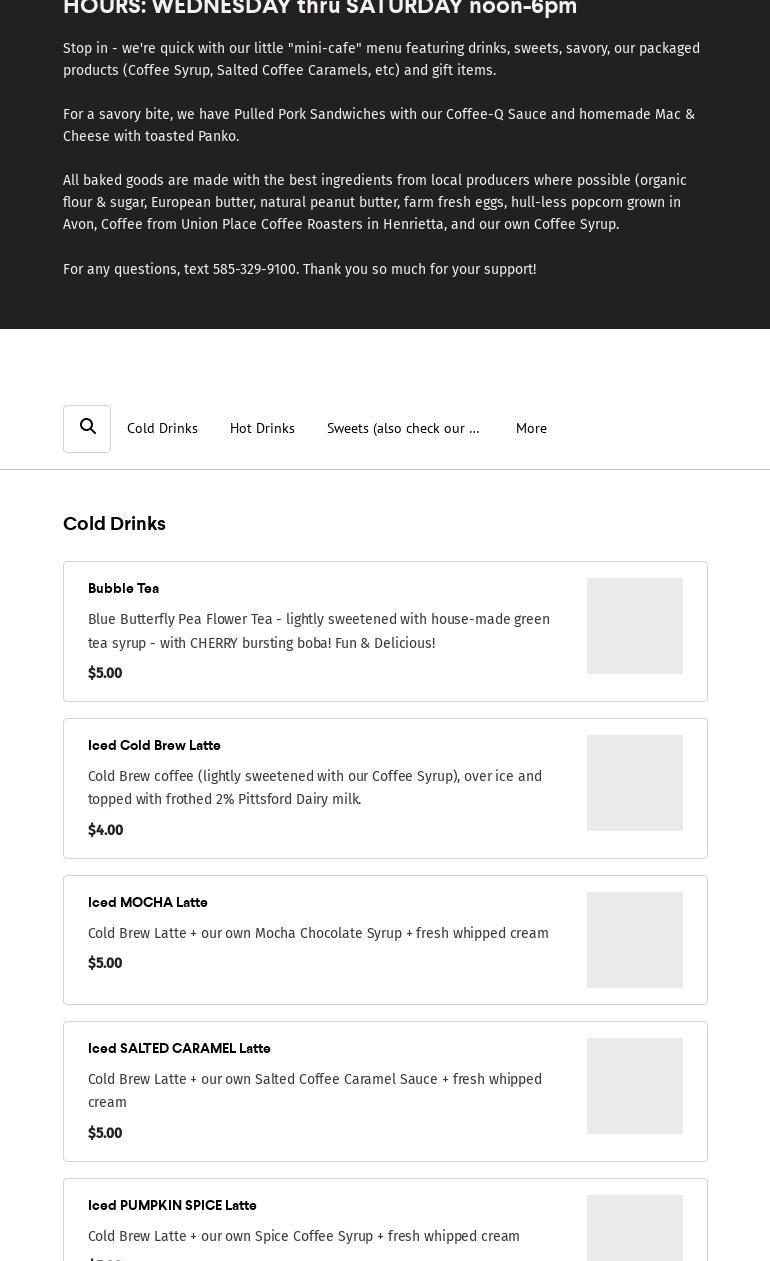Image resolution: width=770 pixels, height=1261 pixels.
Task: Click the Bubble Tea description text
Action: (x=318, y=631)
